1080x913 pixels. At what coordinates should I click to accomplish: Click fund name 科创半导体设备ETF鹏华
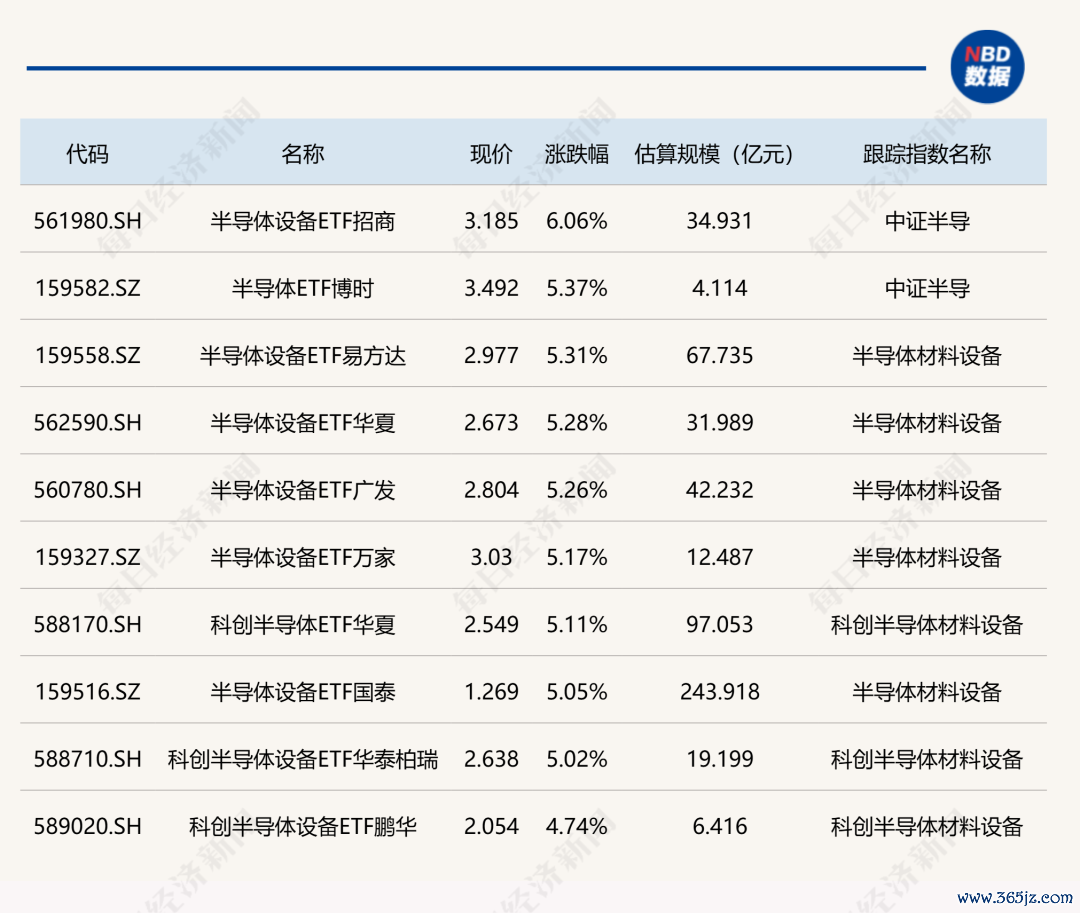[x=303, y=826]
